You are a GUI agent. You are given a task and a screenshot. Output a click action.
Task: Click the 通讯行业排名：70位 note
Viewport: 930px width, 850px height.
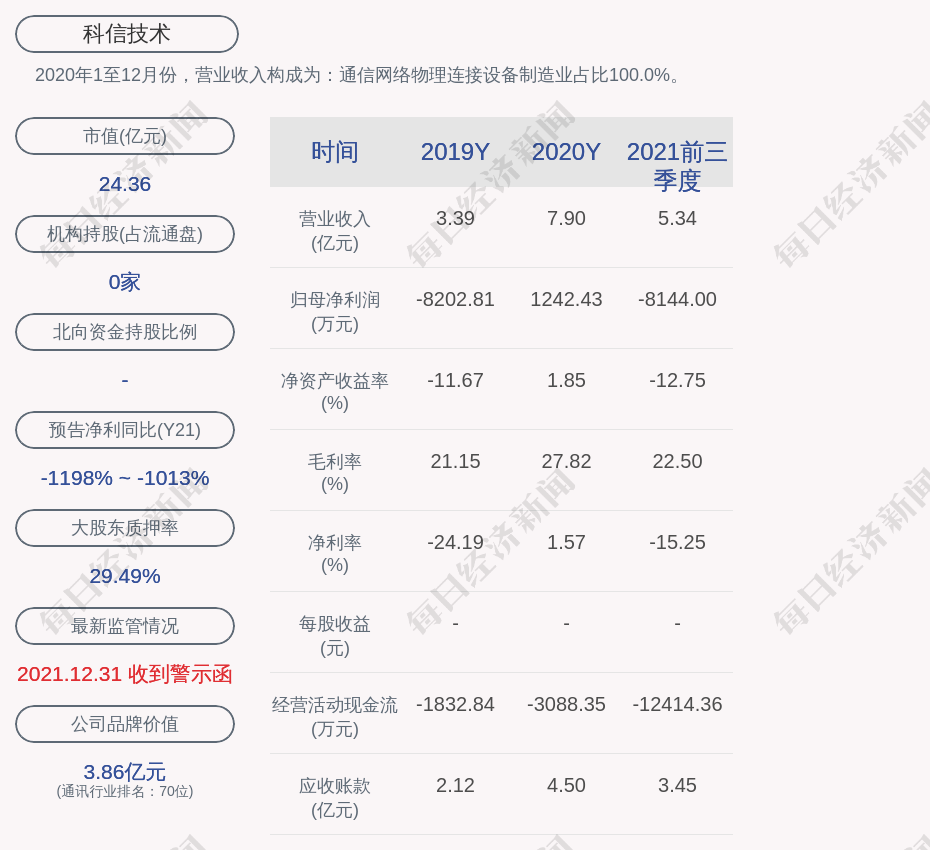pos(125,791)
